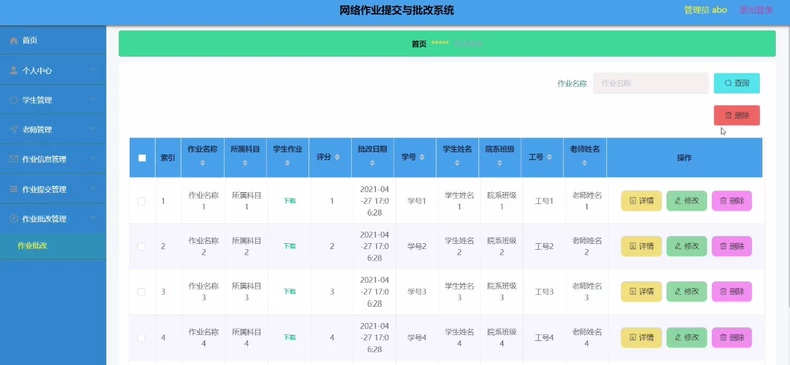The image size is (790, 365).
Task: Check the checkbox for row 4
Action: pos(141,338)
